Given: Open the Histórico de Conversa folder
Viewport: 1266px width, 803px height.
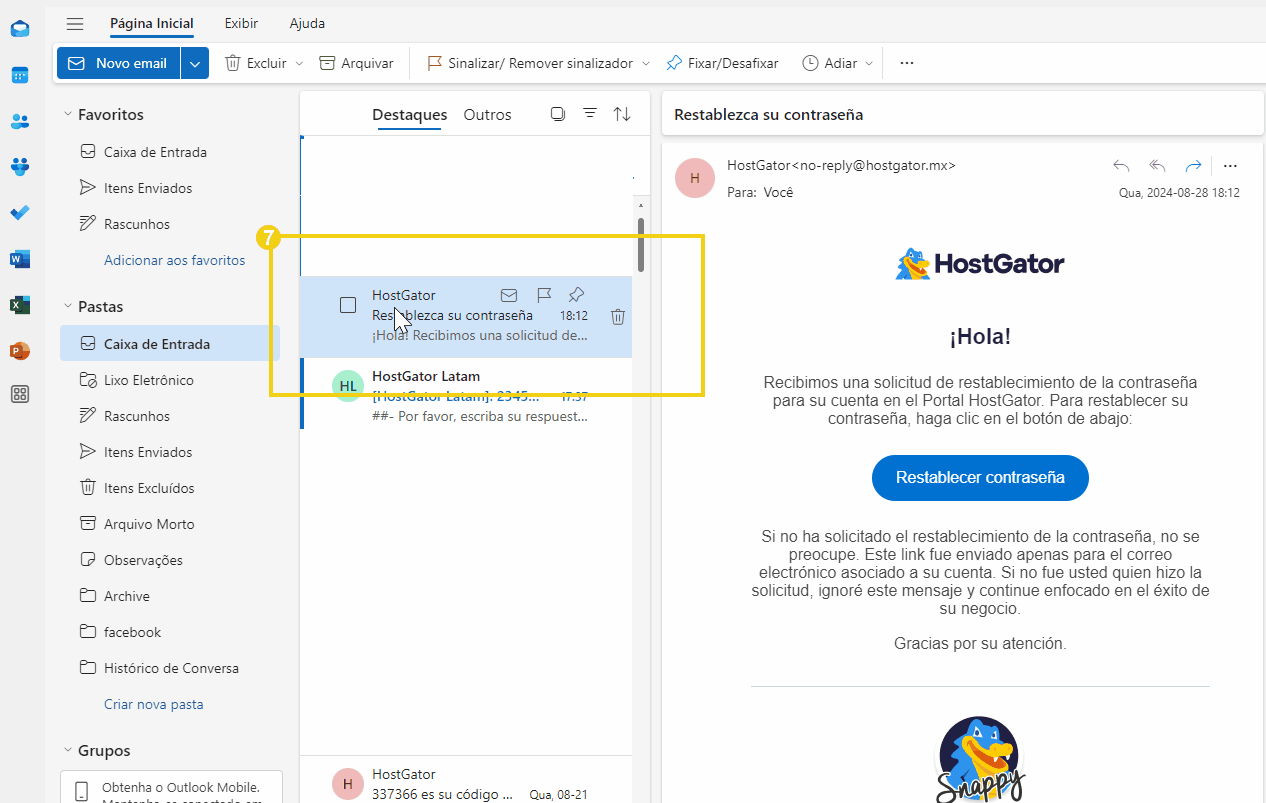Looking at the screenshot, I should point(170,668).
